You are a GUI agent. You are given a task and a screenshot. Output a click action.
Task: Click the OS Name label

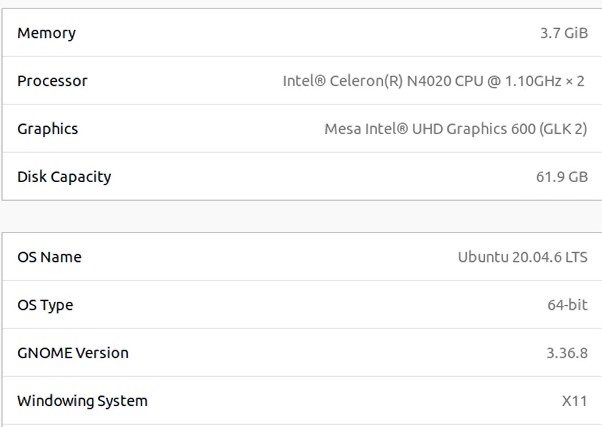pyautogui.click(x=50, y=257)
